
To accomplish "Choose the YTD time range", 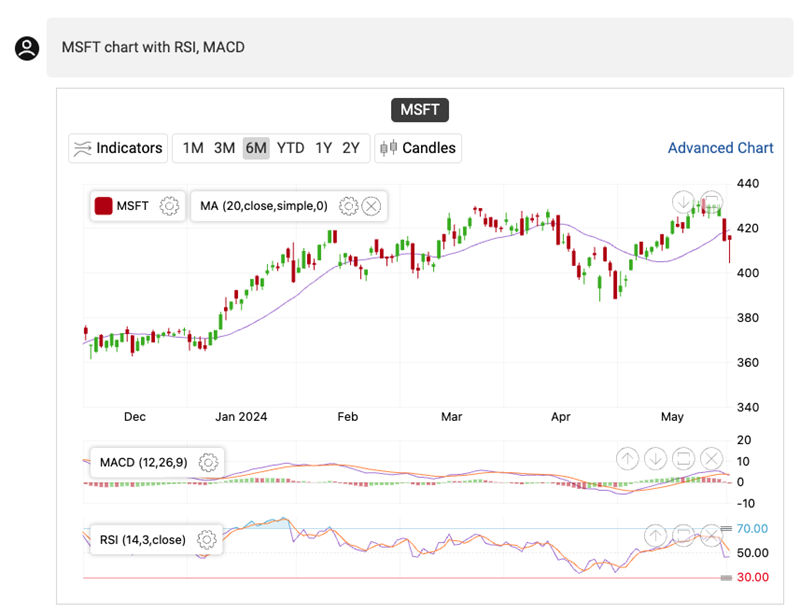I will 290,148.
